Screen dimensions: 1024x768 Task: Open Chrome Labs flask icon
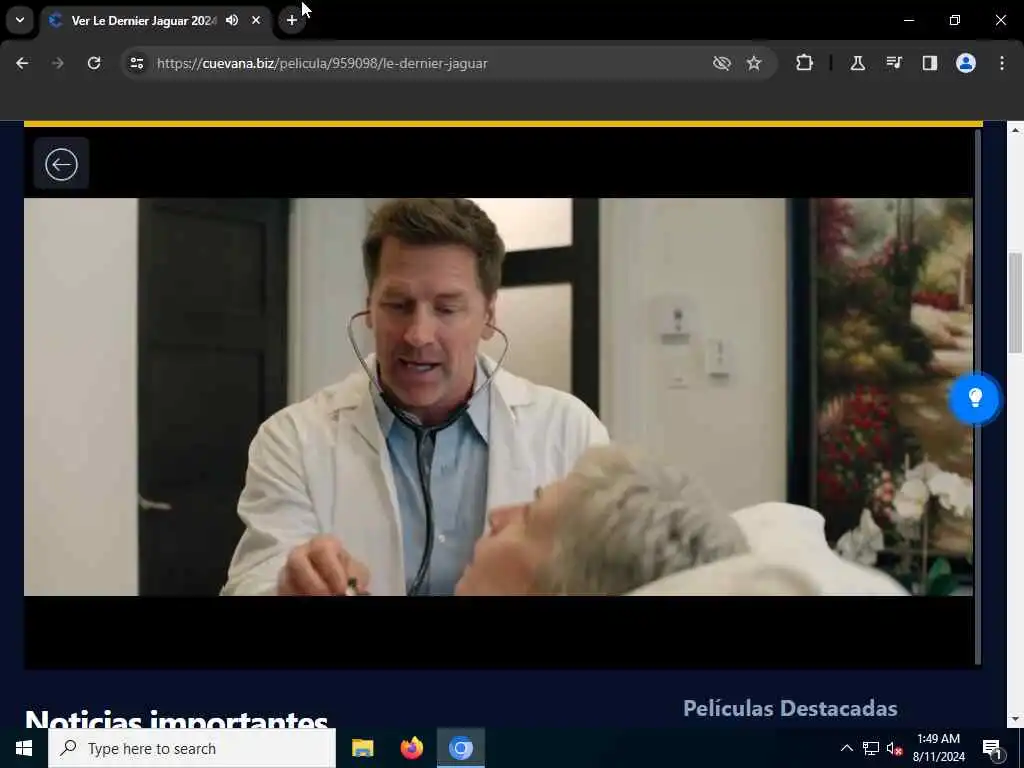pyautogui.click(x=857, y=63)
